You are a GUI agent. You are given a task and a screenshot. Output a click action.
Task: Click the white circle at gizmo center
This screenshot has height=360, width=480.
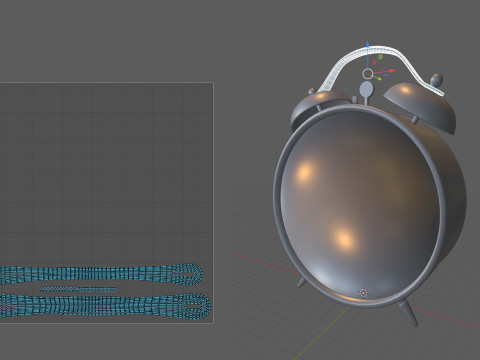[x=367, y=74]
